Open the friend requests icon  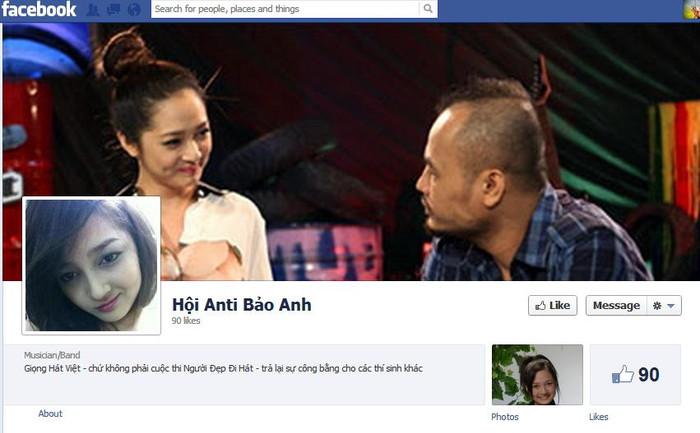tap(93, 9)
